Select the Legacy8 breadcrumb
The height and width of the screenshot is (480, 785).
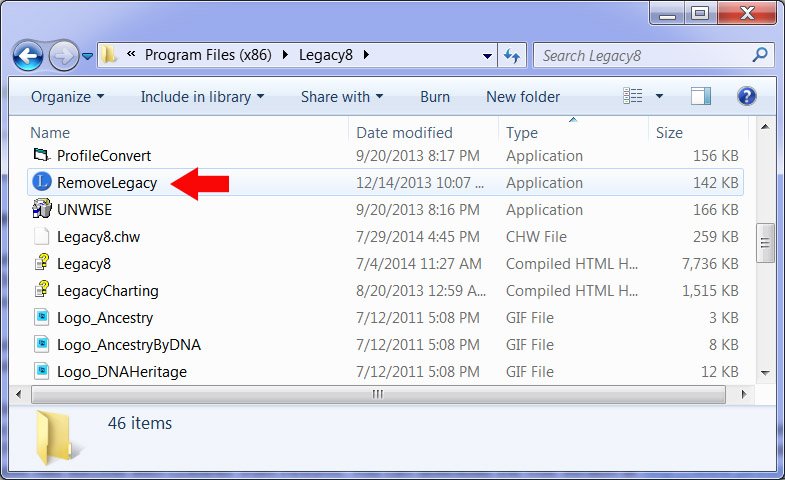click(326, 55)
